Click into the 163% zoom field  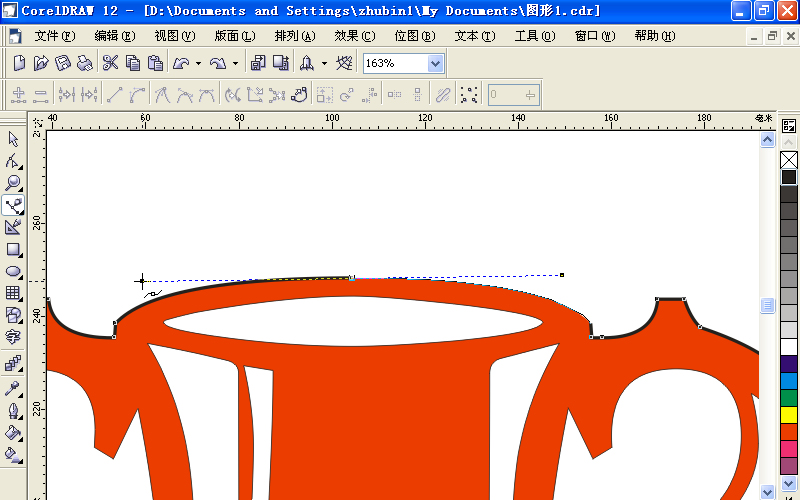pyautogui.click(x=396, y=63)
